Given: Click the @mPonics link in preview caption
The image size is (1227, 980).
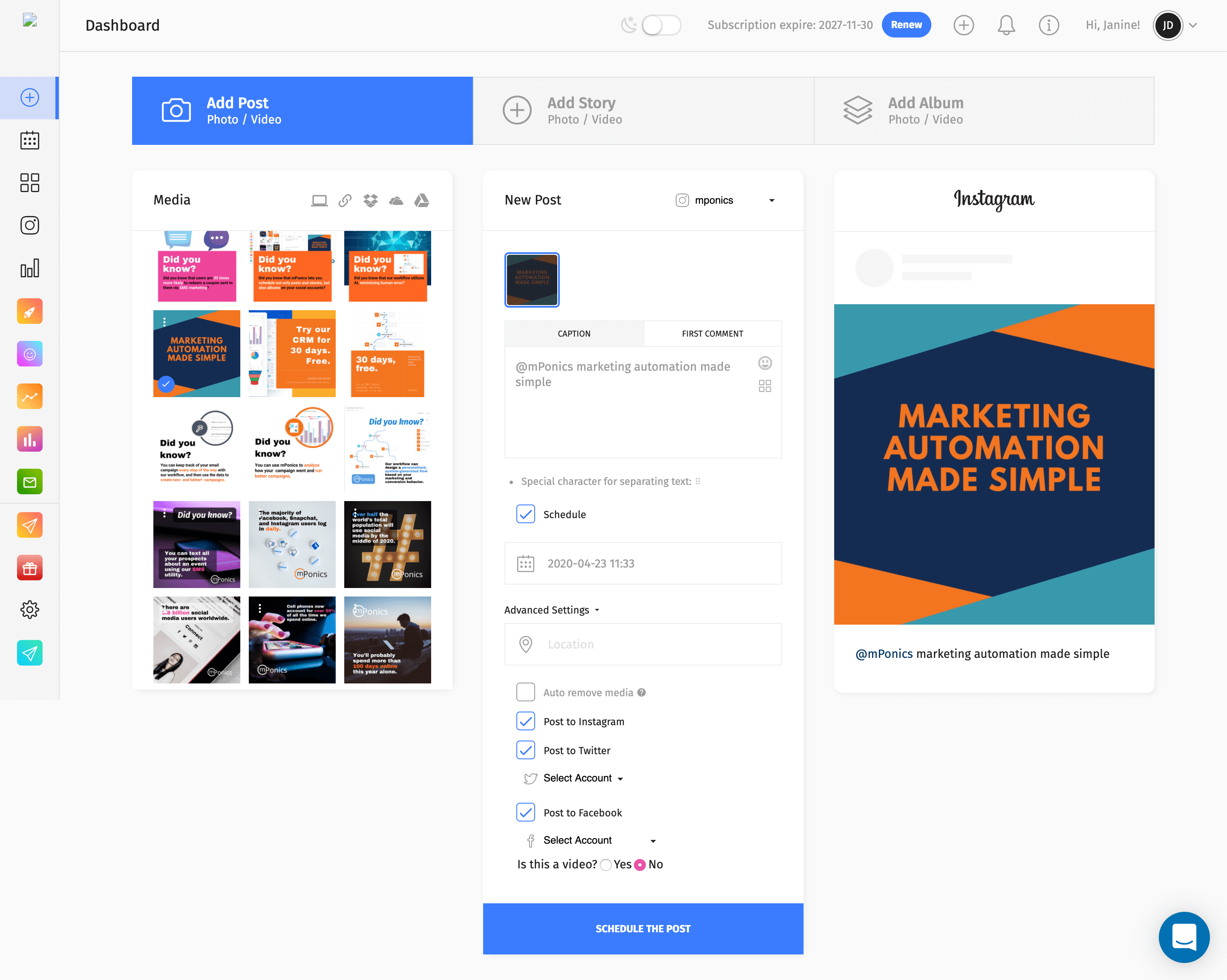Looking at the screenshot, I should tap(884, 654).
